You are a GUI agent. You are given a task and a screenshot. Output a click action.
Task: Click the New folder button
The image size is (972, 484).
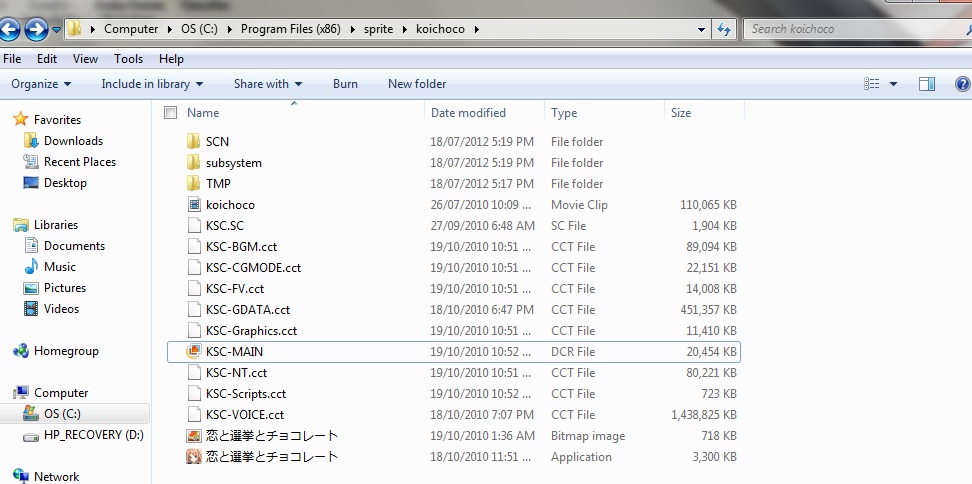(417, 84)
